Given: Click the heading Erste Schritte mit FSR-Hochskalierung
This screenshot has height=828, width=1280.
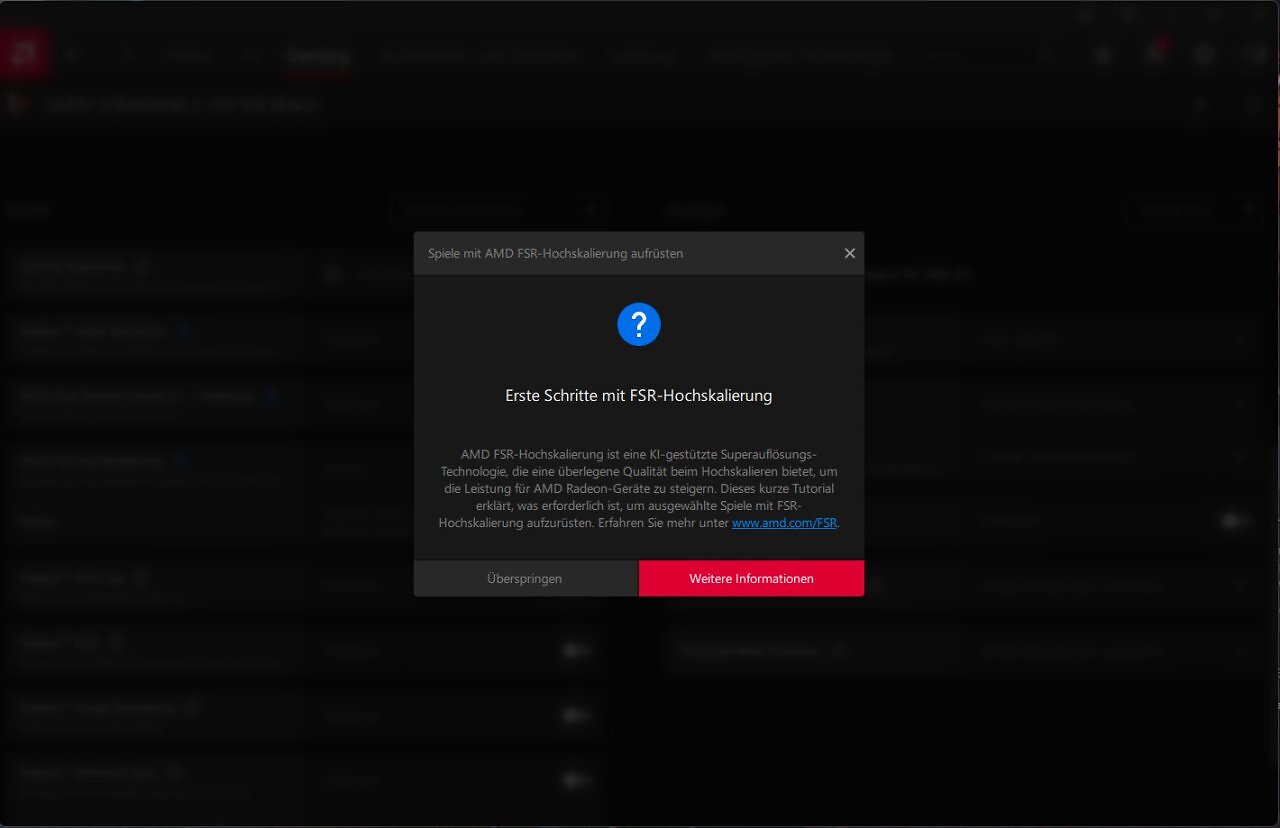Looking at the screenshot, I should point(639,395).
